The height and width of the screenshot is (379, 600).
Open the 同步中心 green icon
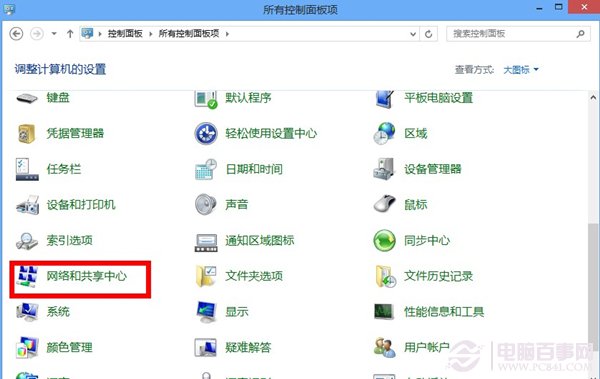click(385, 240)
